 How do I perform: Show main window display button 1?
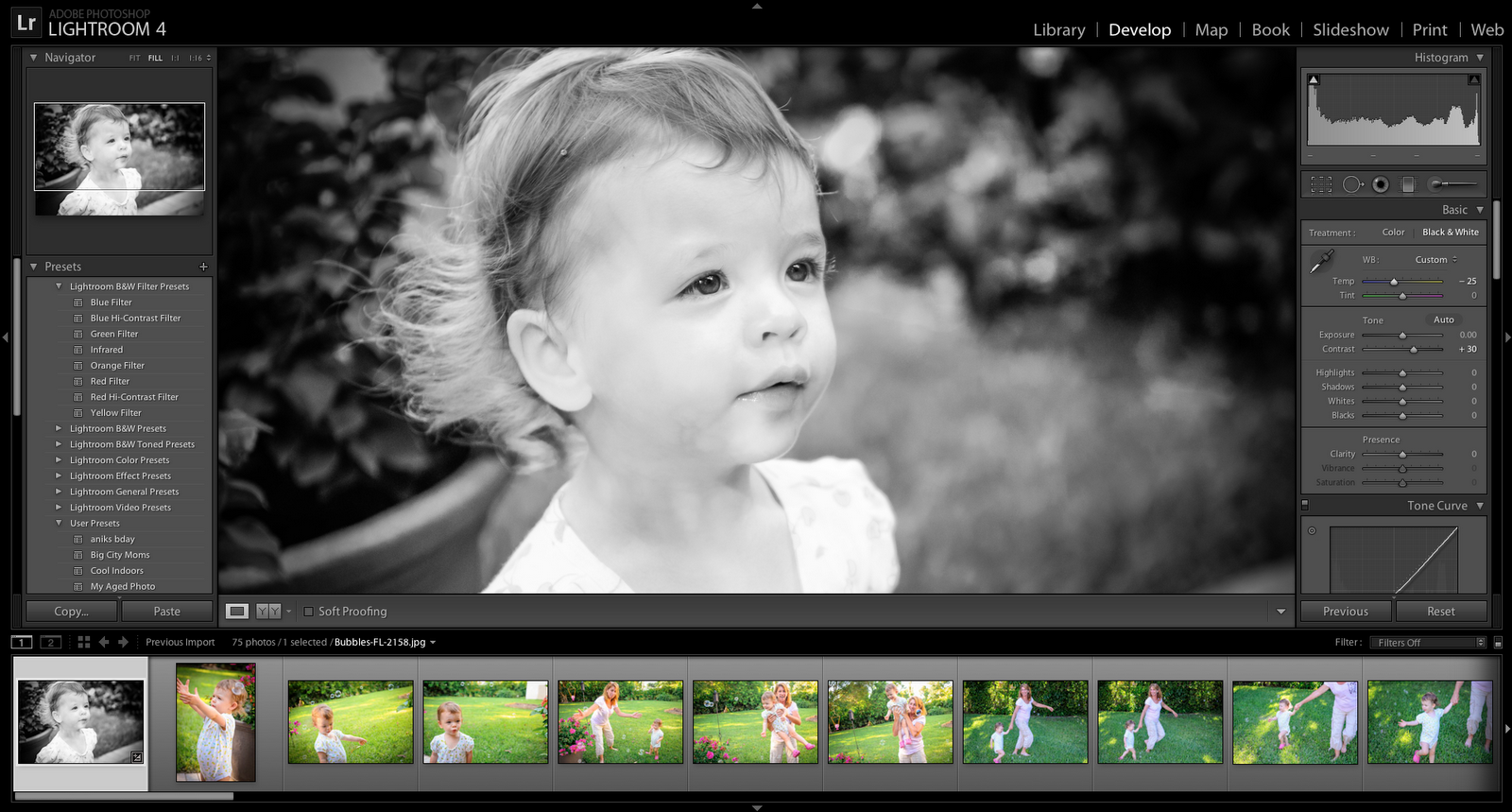coord(22,642)
